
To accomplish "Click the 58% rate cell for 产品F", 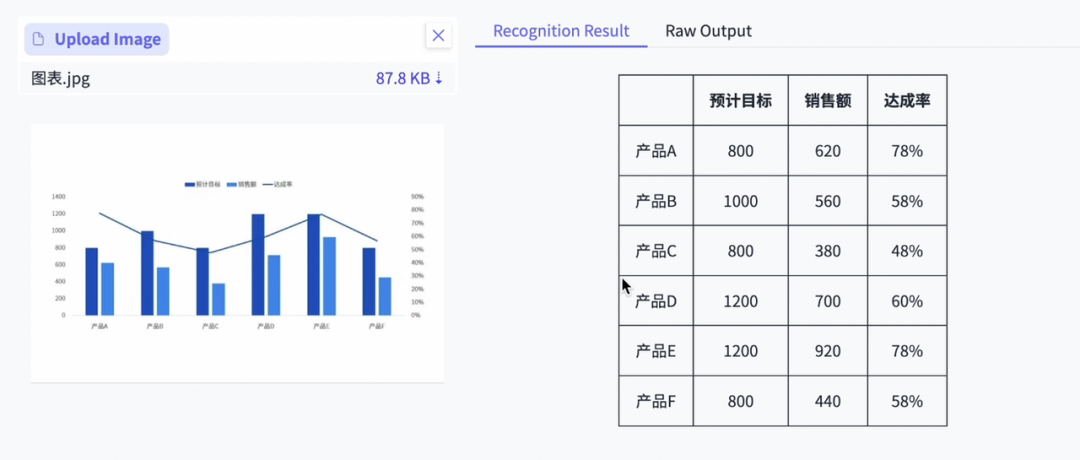I will (907, 401).
